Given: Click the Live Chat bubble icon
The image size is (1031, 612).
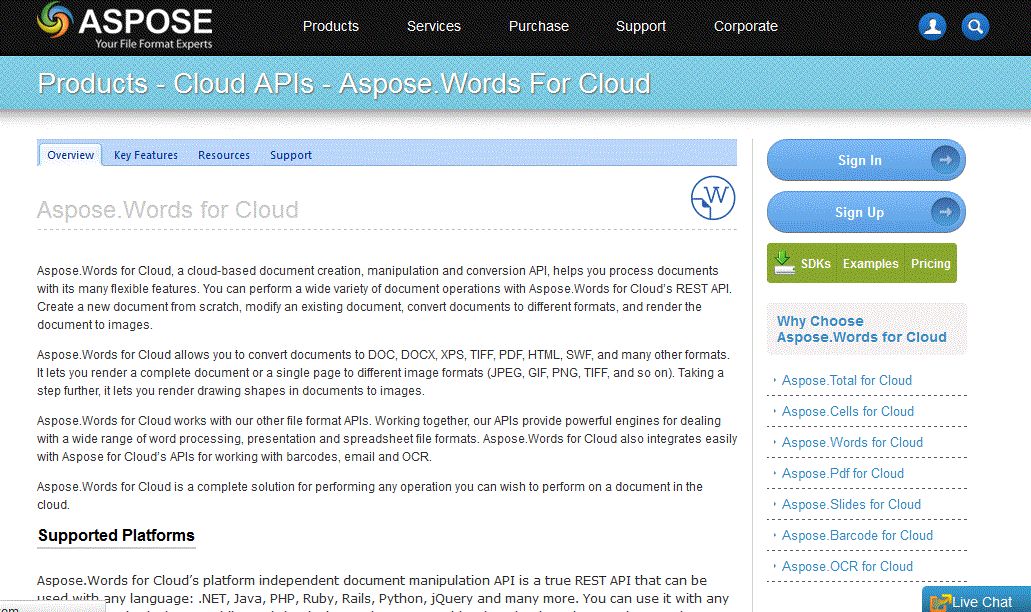Looking at the screenshot, I should (x=938, y=601).
